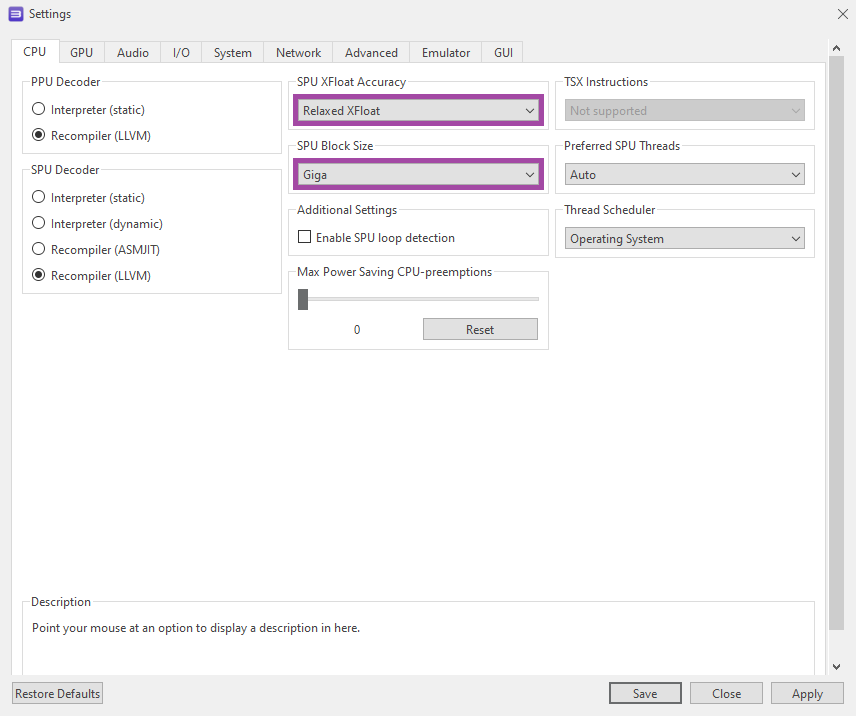The width and height of the screenshot is (856, 716).
Task: Click the Reset preemptions button
Action: click(480, 329)
